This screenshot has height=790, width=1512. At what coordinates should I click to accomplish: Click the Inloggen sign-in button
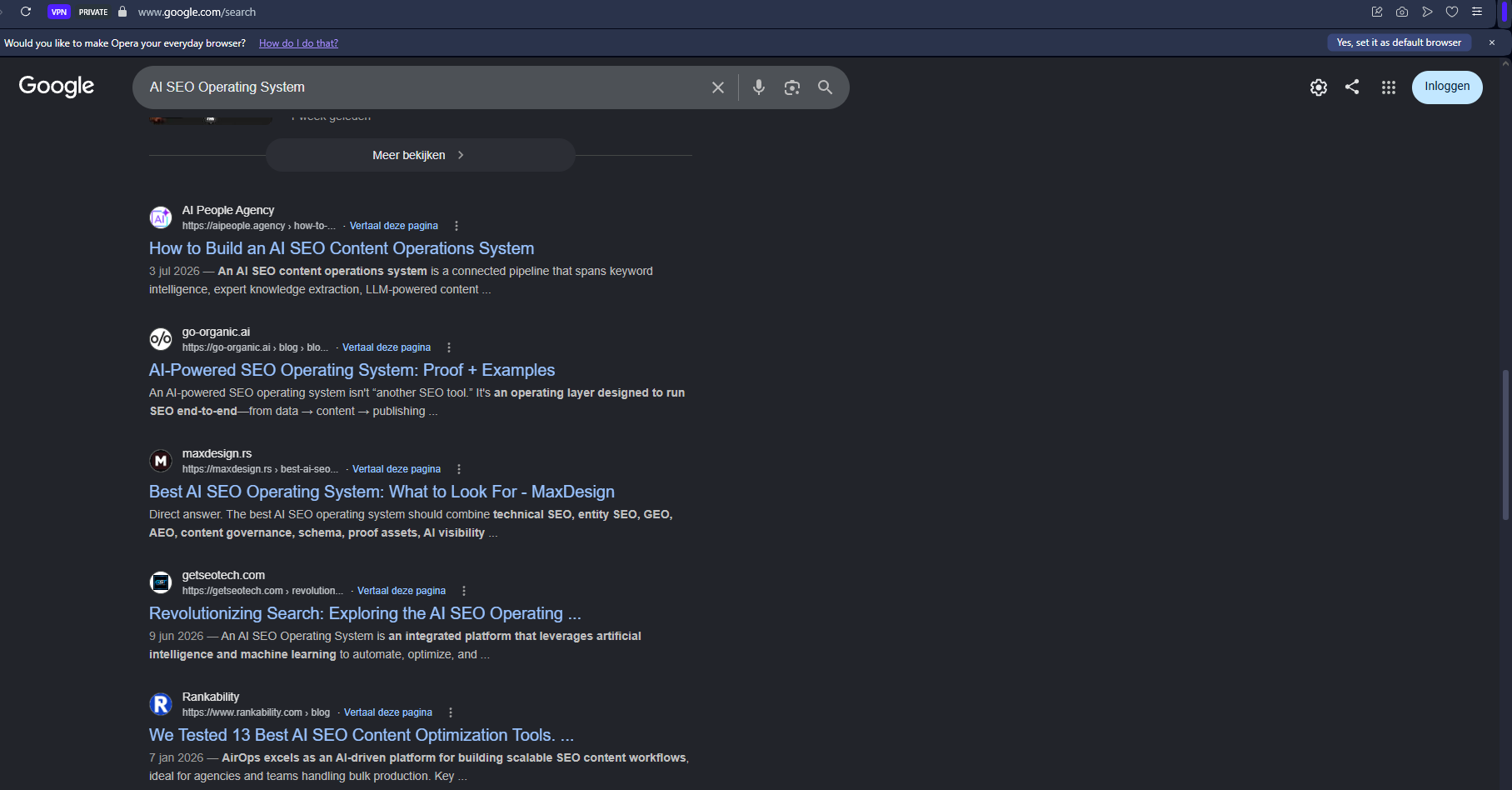coord(1447,87)
